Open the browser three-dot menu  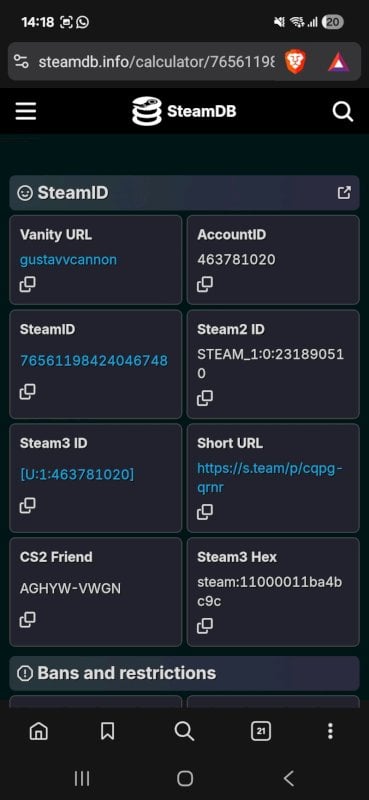click(330, 732)
